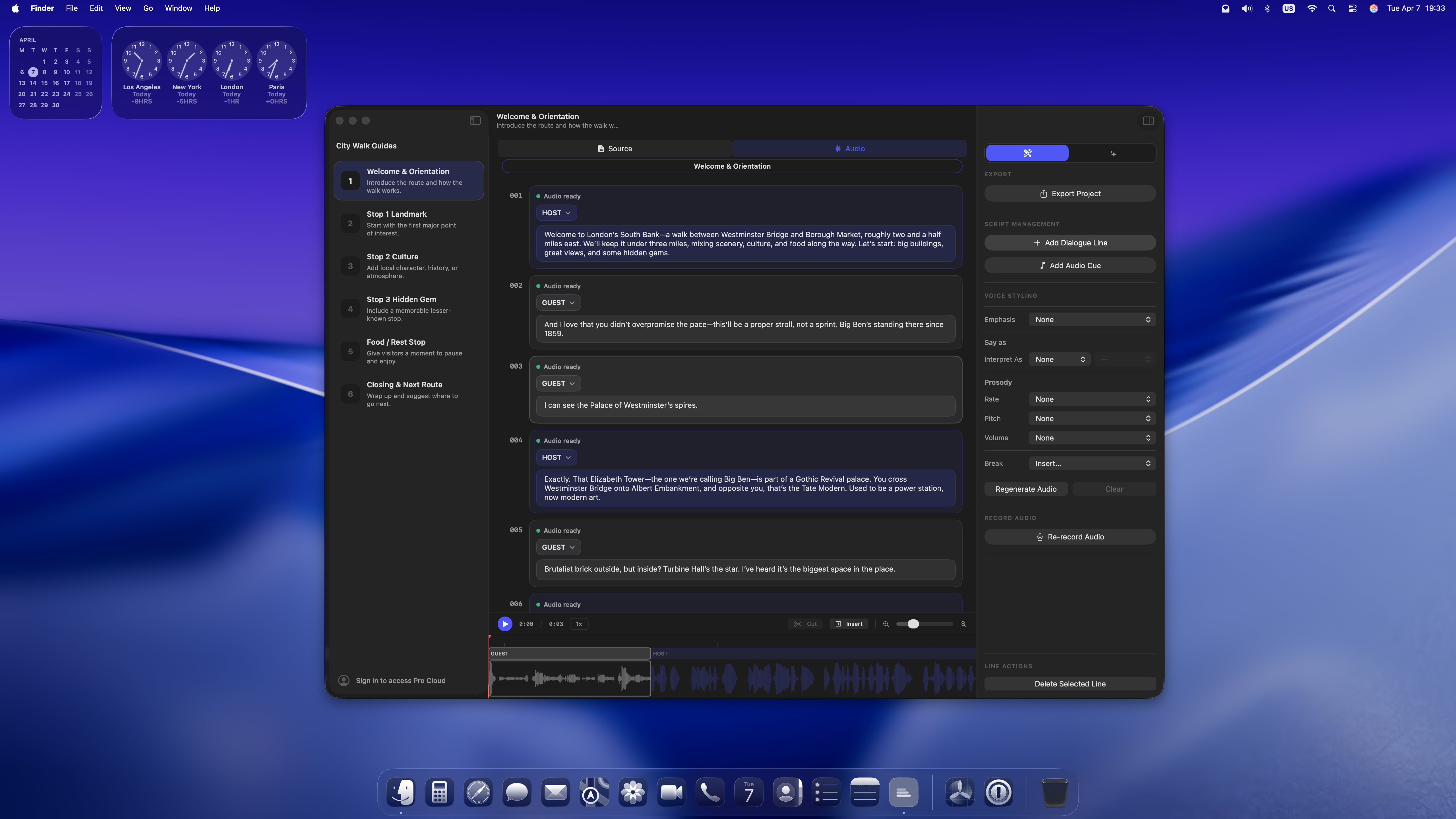The width and height of the screenshot is (1456, 819).
Task: Switch to the Source tab
Action: (615, 149)
